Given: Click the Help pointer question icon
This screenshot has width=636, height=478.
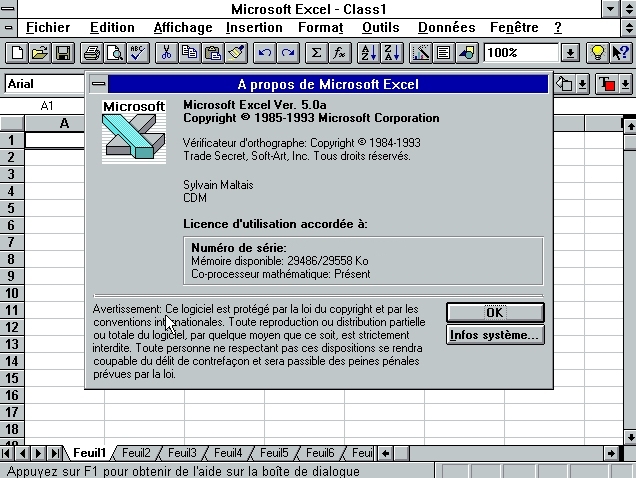Looking at the screenshot, I should (x=620, y=53).
